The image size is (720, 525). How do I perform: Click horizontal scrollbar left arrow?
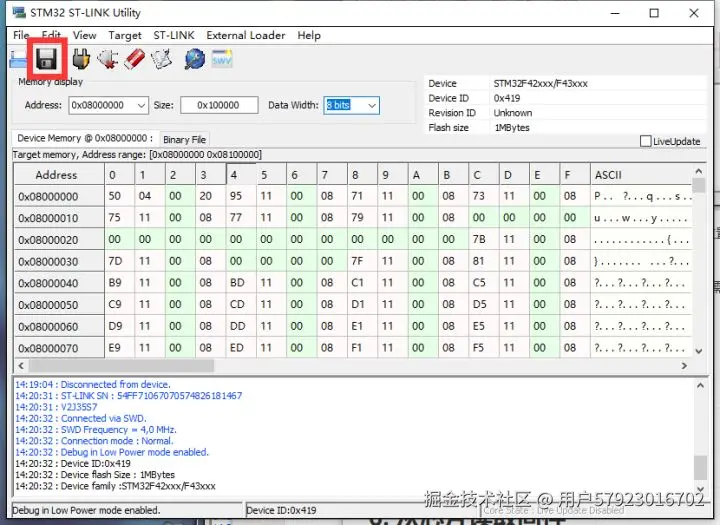pyautogui.click(x=21, y=366)
